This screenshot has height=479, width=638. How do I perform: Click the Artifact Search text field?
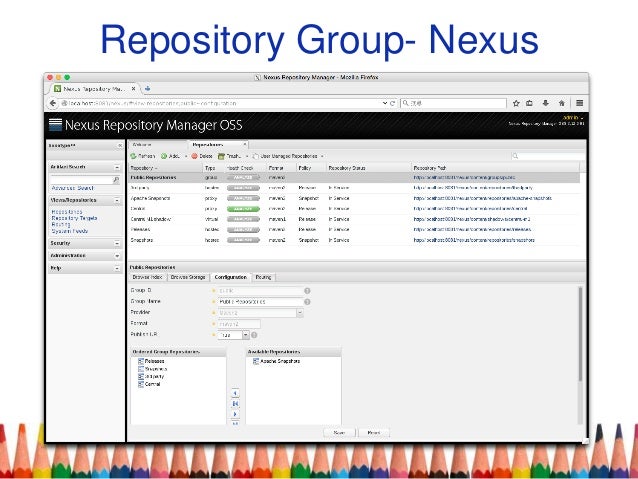81,179
